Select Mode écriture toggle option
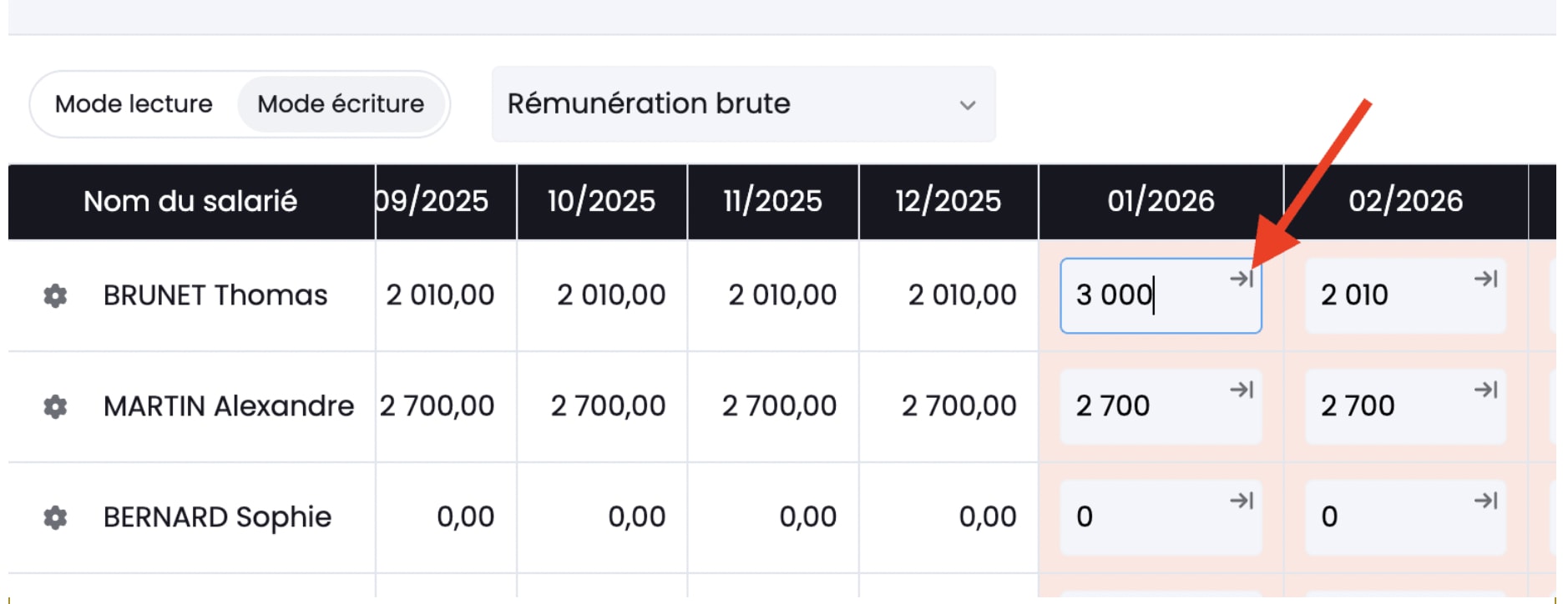Viewport: 1568px width, 604px height. click(341, 104)
